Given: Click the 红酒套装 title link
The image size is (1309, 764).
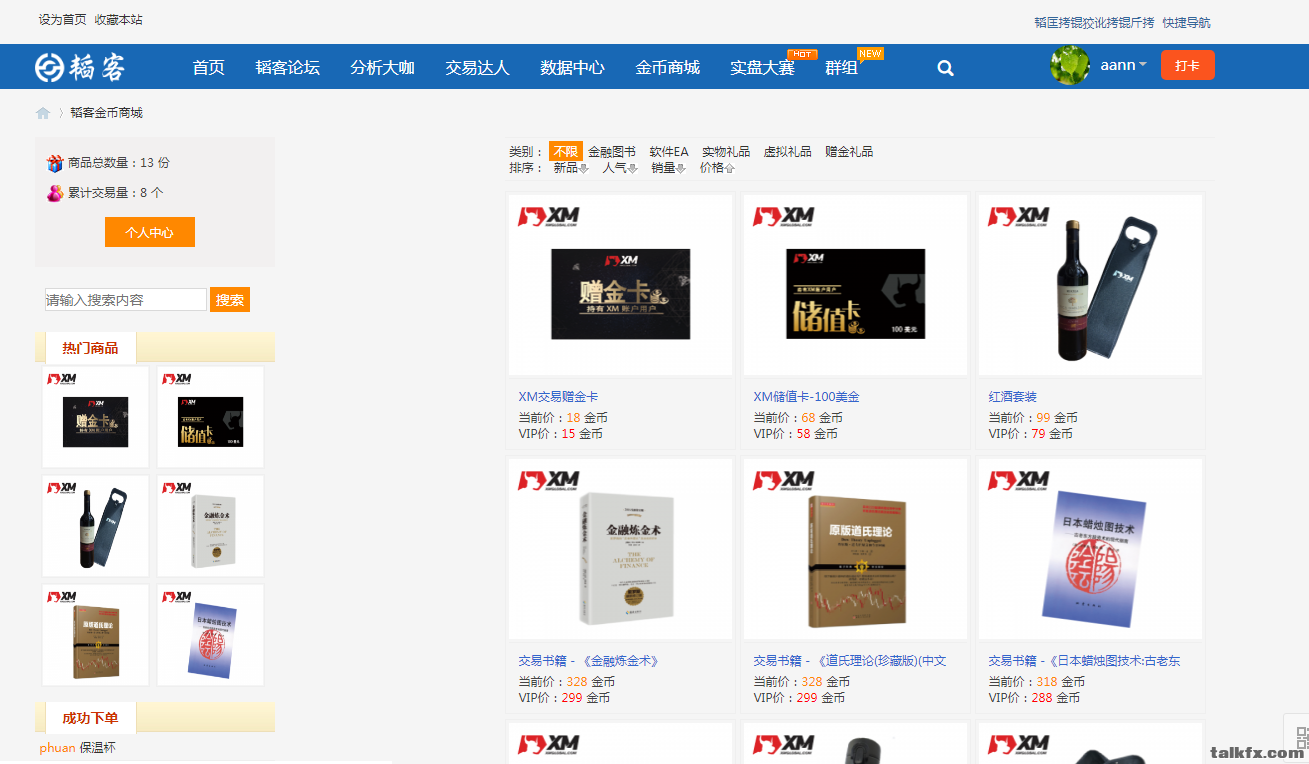Looking at the screenshot, I should pyautogui.click(x=1013, y=397).
